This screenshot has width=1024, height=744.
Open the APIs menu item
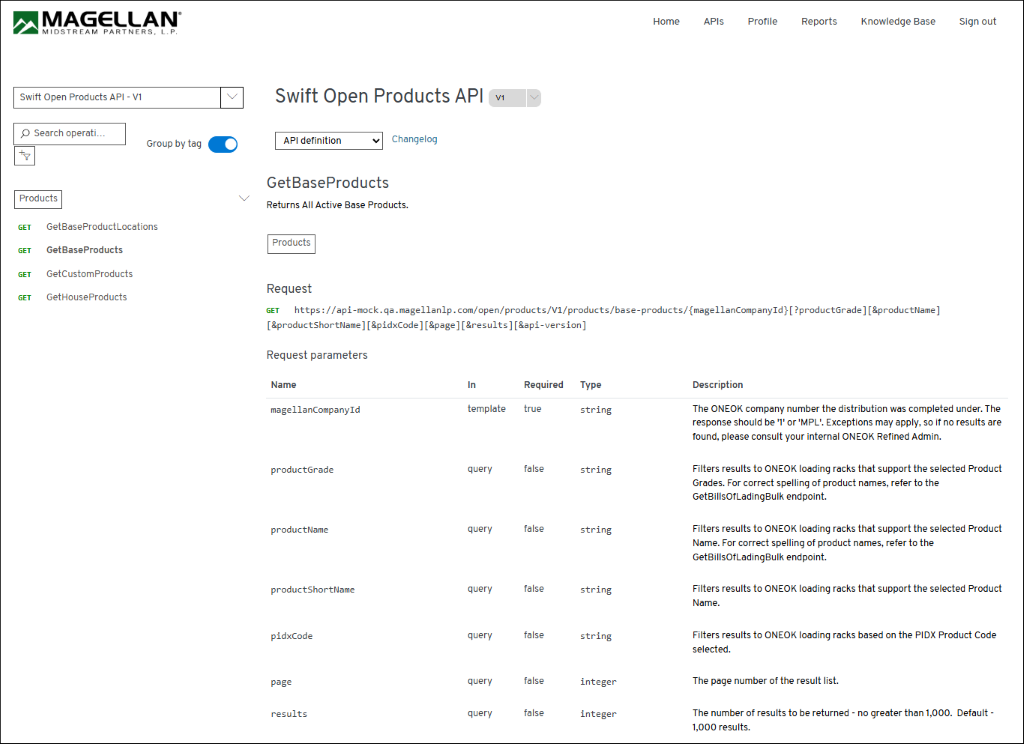713,22
